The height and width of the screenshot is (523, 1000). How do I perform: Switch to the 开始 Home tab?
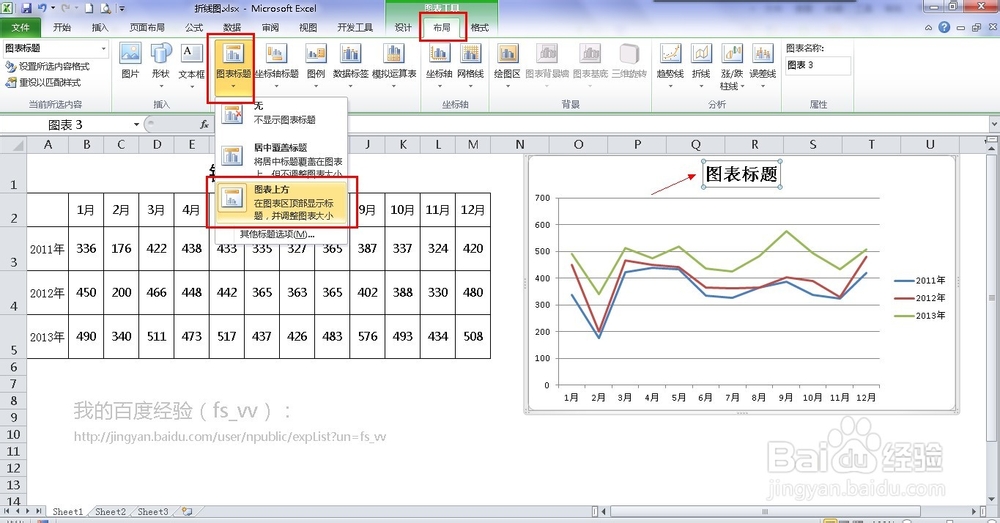coord(62,27)
